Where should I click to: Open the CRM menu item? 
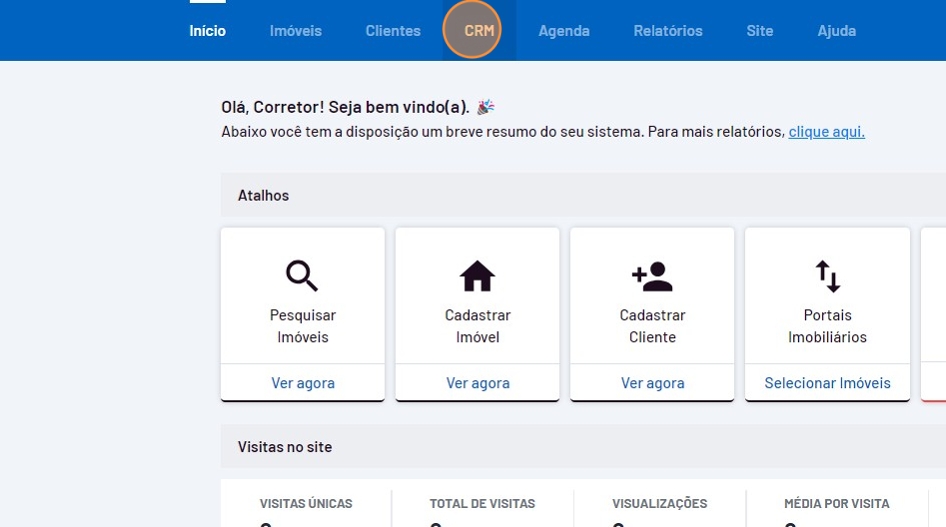[x=479, y=31]
